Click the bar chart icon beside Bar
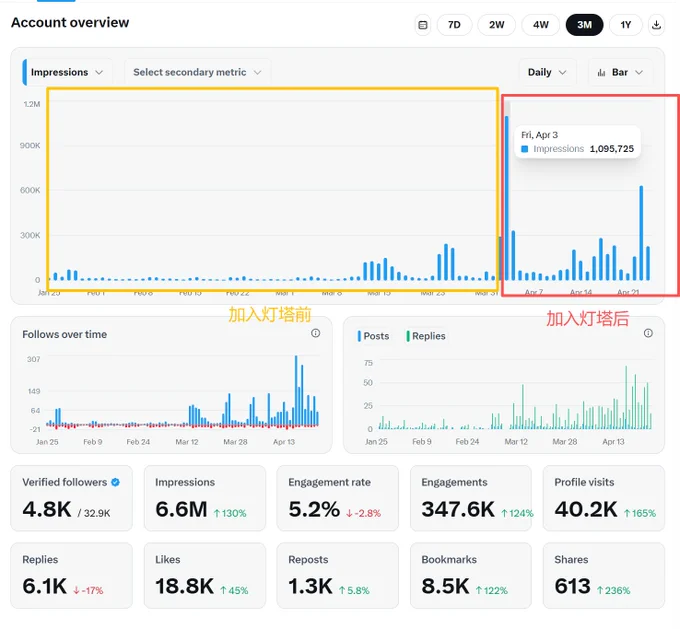Viewport: 680px width, 629px height. [x=601, y=72]
